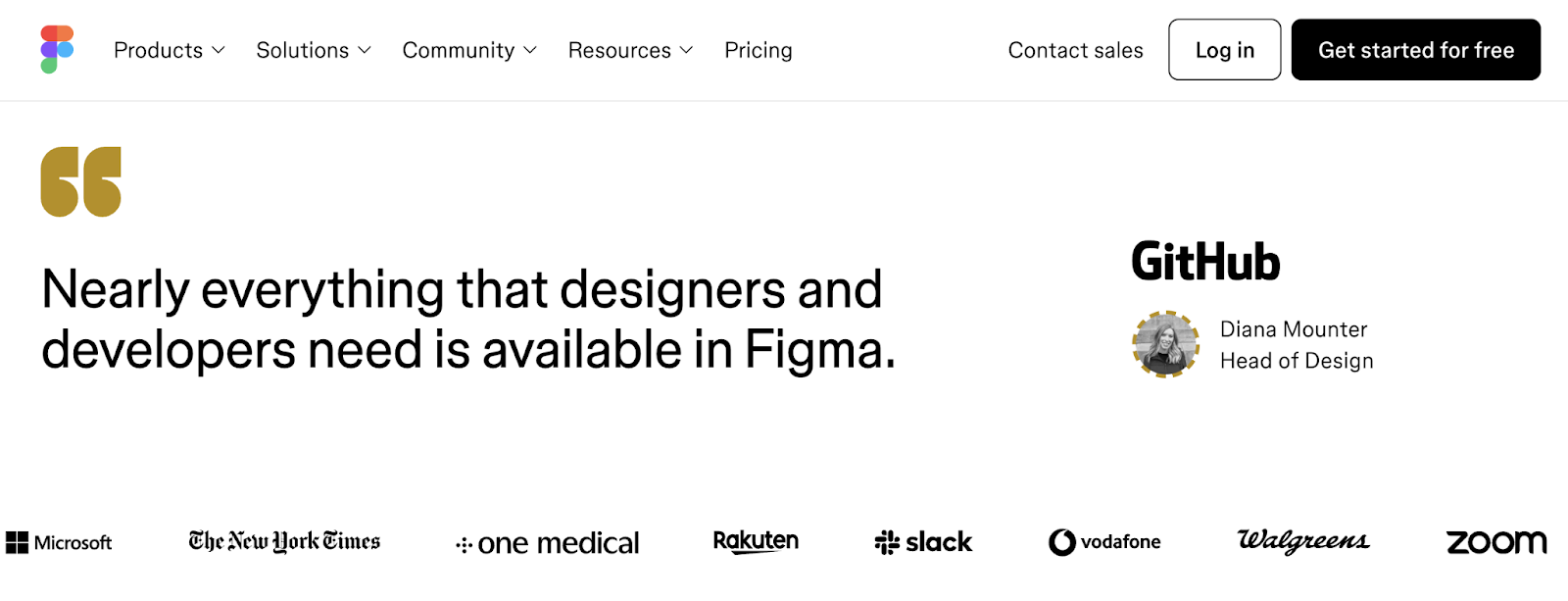Click the GitHub logo near the quote
The height and width of the screenshot is (601, 1568).
1205,261
